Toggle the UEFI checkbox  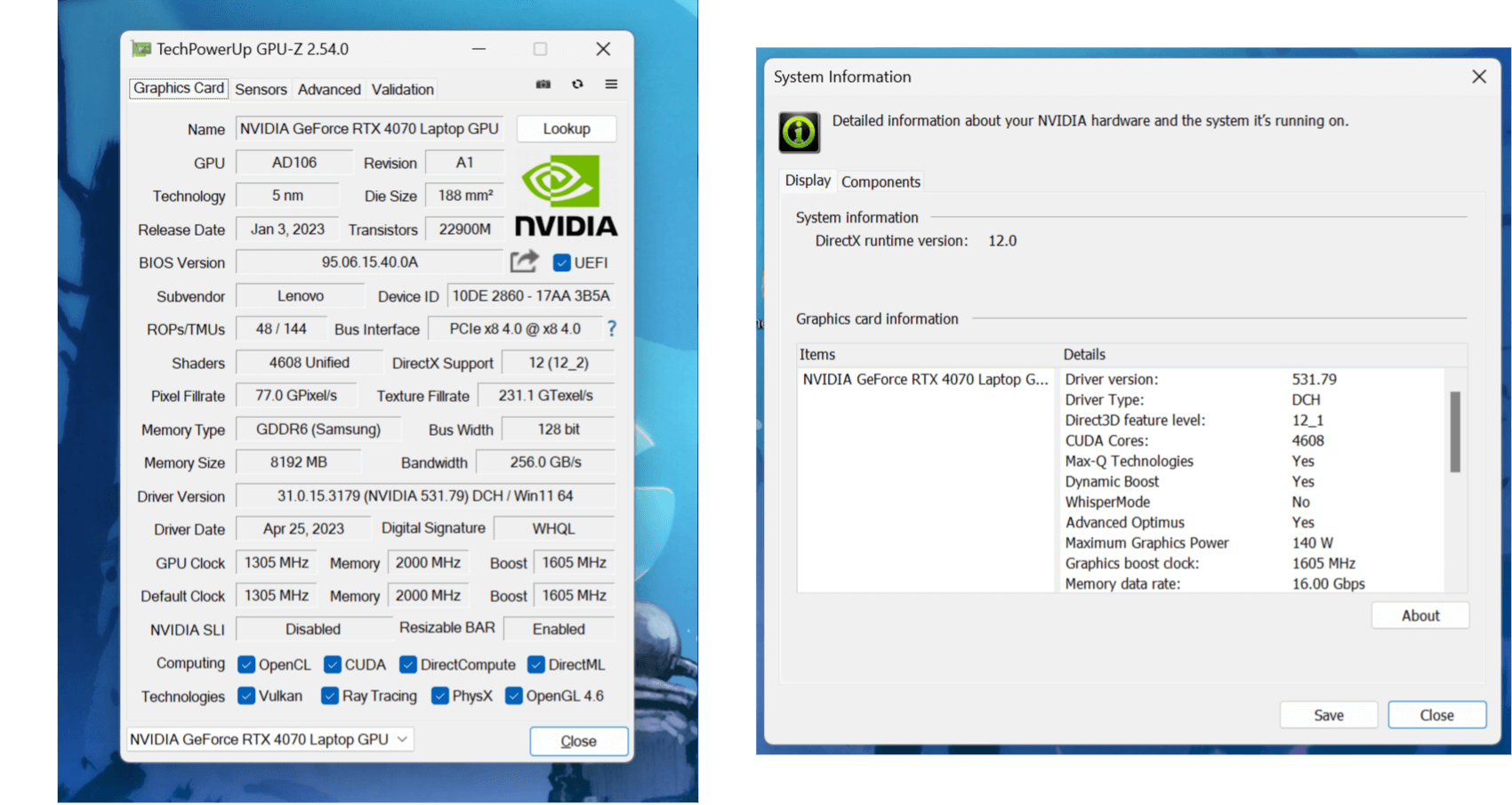pos(561,262)
